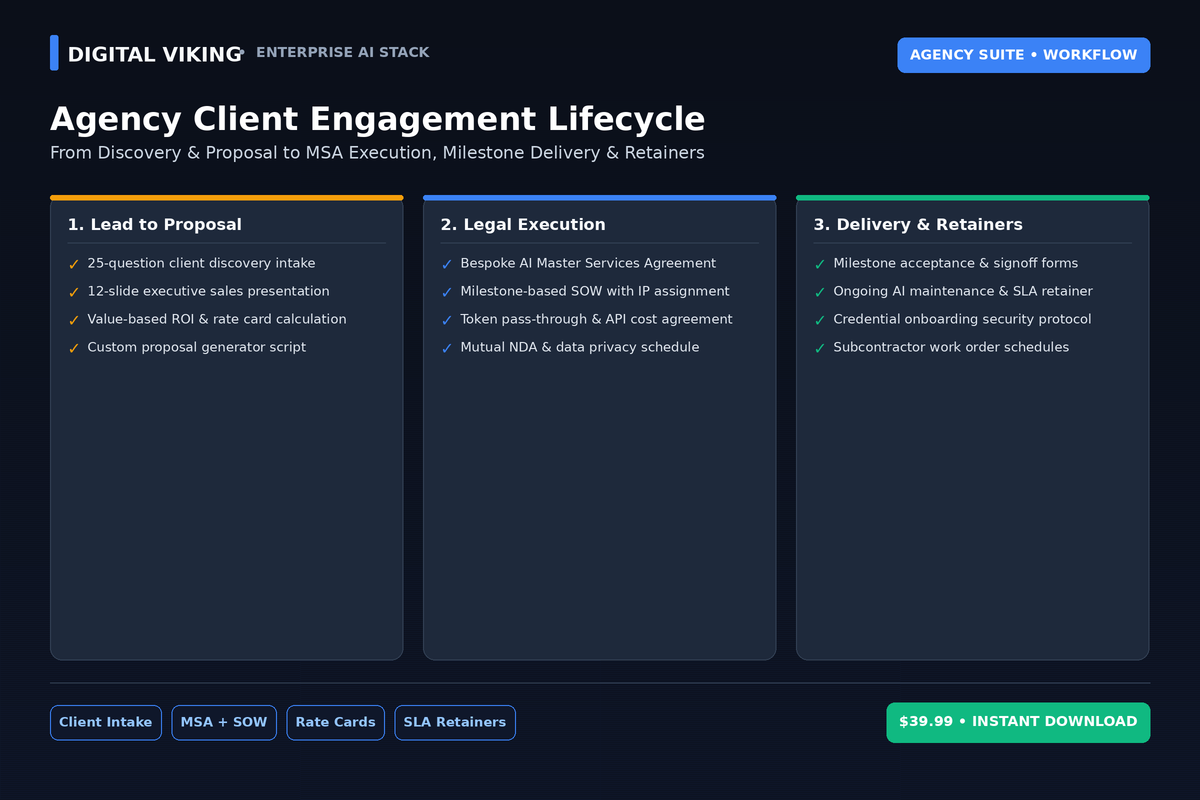The height and width of the screenshot is (800, 1200).
Task: Click the AGENCY SUITE • WORKFLOW badge
Action: 1024,55
